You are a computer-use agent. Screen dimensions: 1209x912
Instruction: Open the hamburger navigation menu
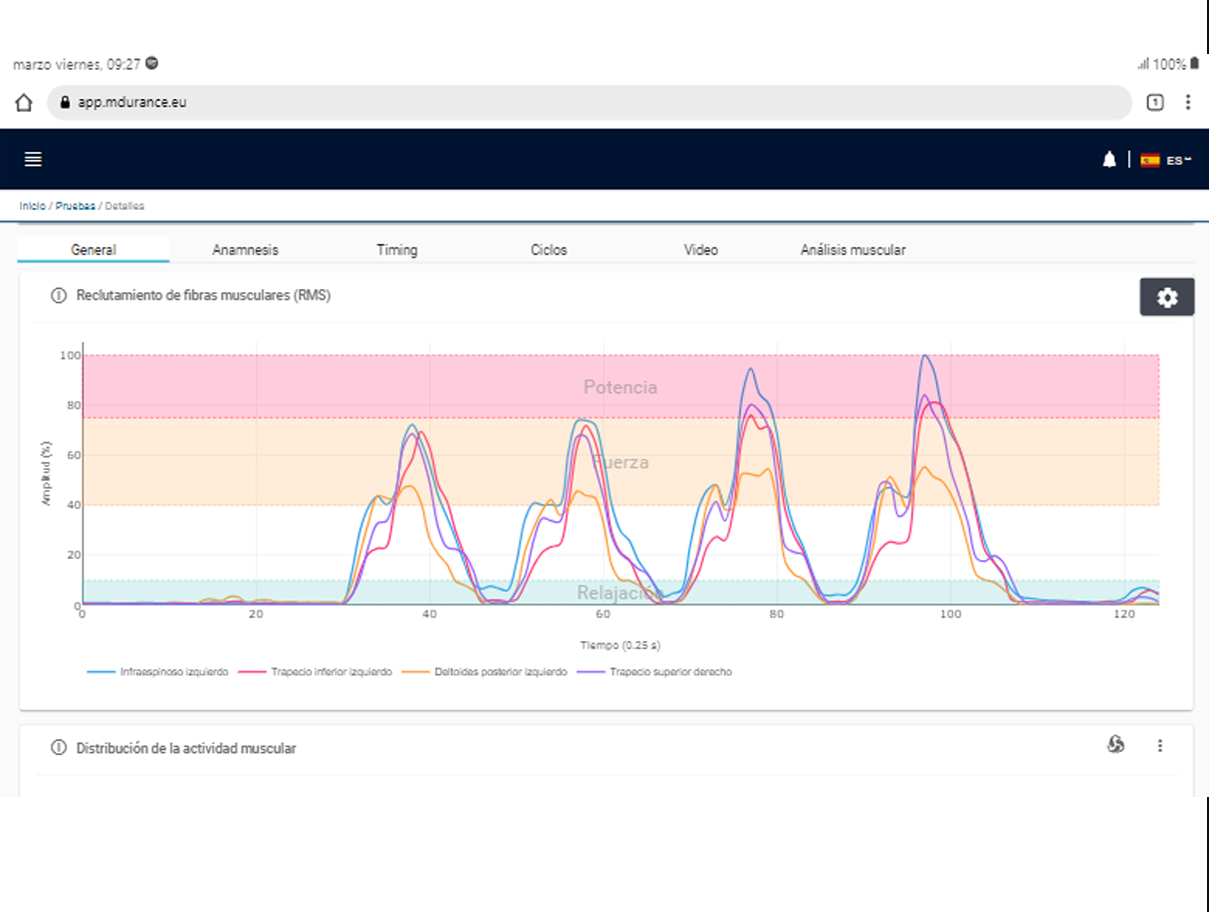(33, 160)
